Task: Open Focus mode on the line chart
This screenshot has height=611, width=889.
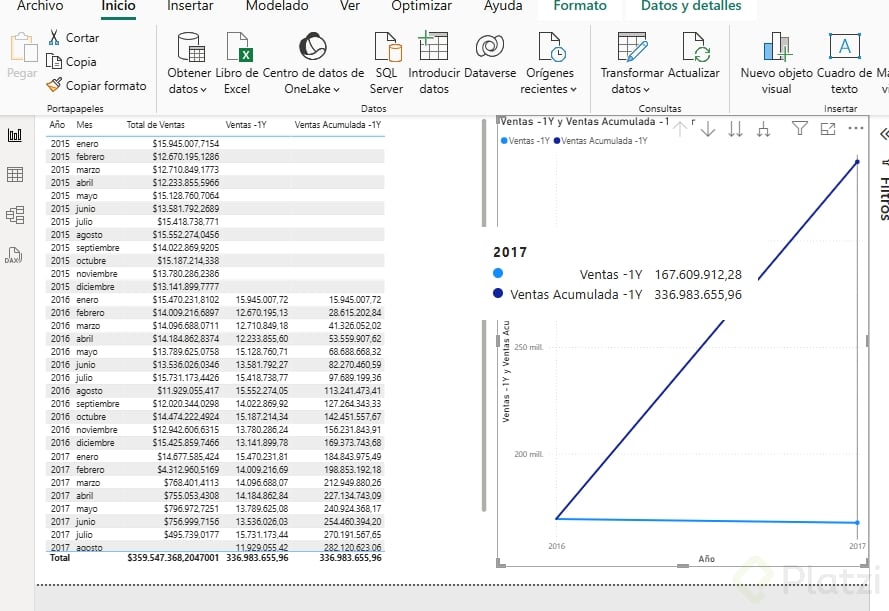Action: pos(827,128)
